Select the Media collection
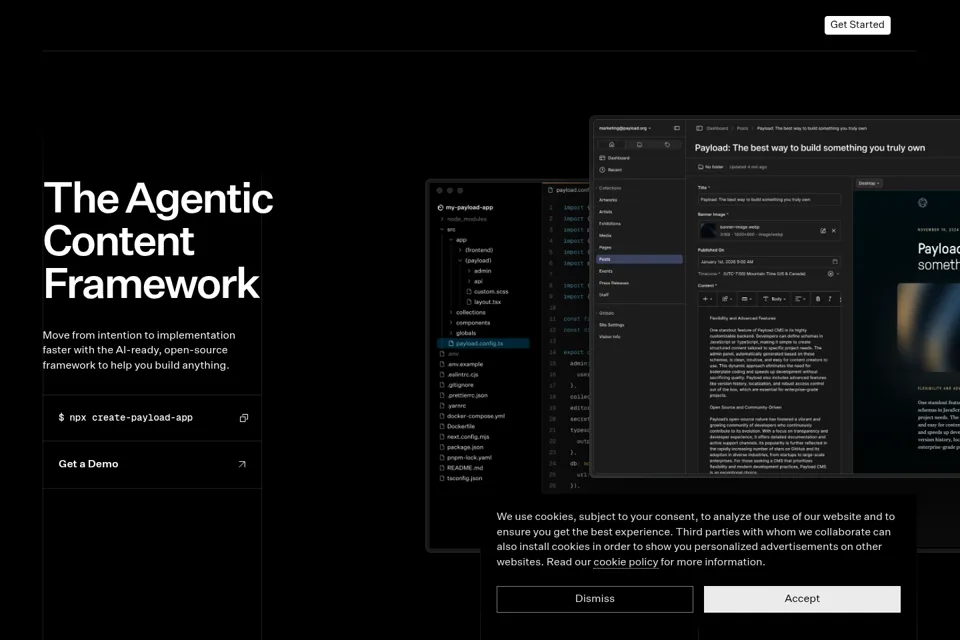 click(x=605, y=236)
